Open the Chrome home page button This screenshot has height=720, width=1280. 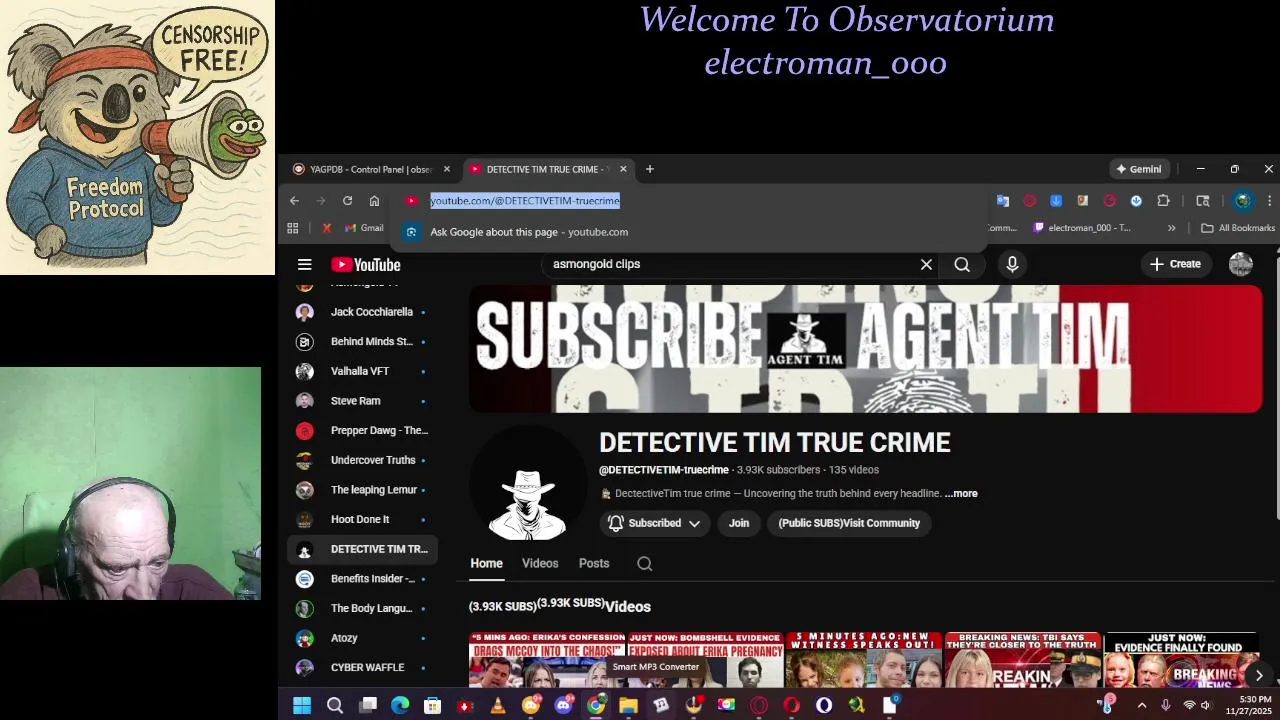pos(374,201)
